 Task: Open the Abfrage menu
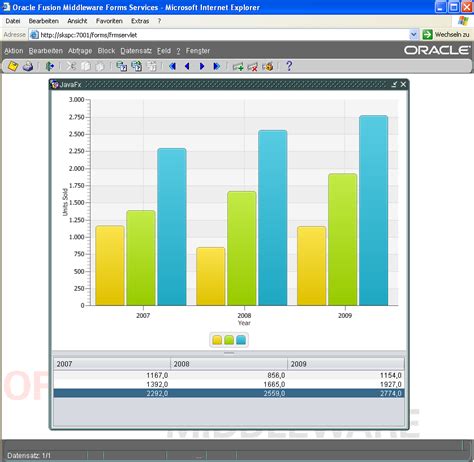(x=80, y=51)
